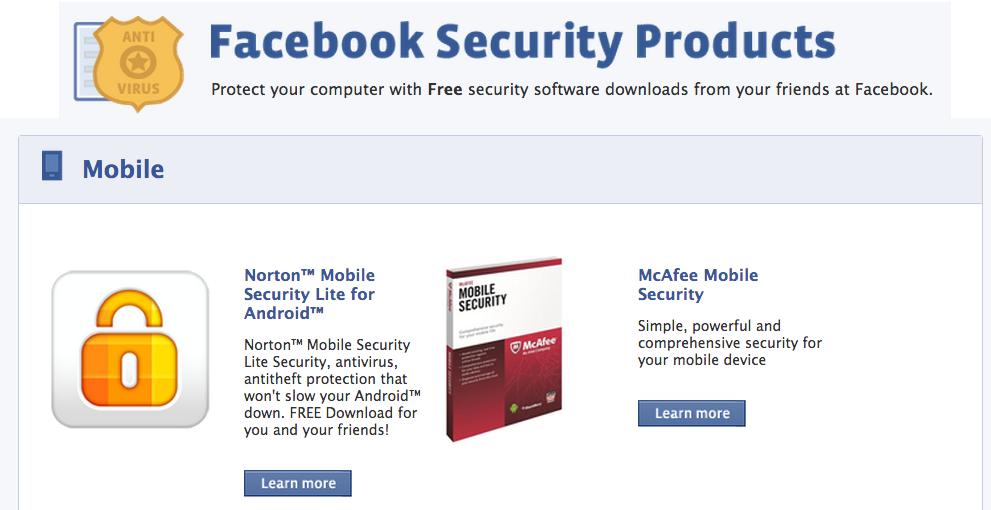This screenshot has height=510, width=991.
Task: Click the Anti Virus badge icon
Action: coord(130,64)
